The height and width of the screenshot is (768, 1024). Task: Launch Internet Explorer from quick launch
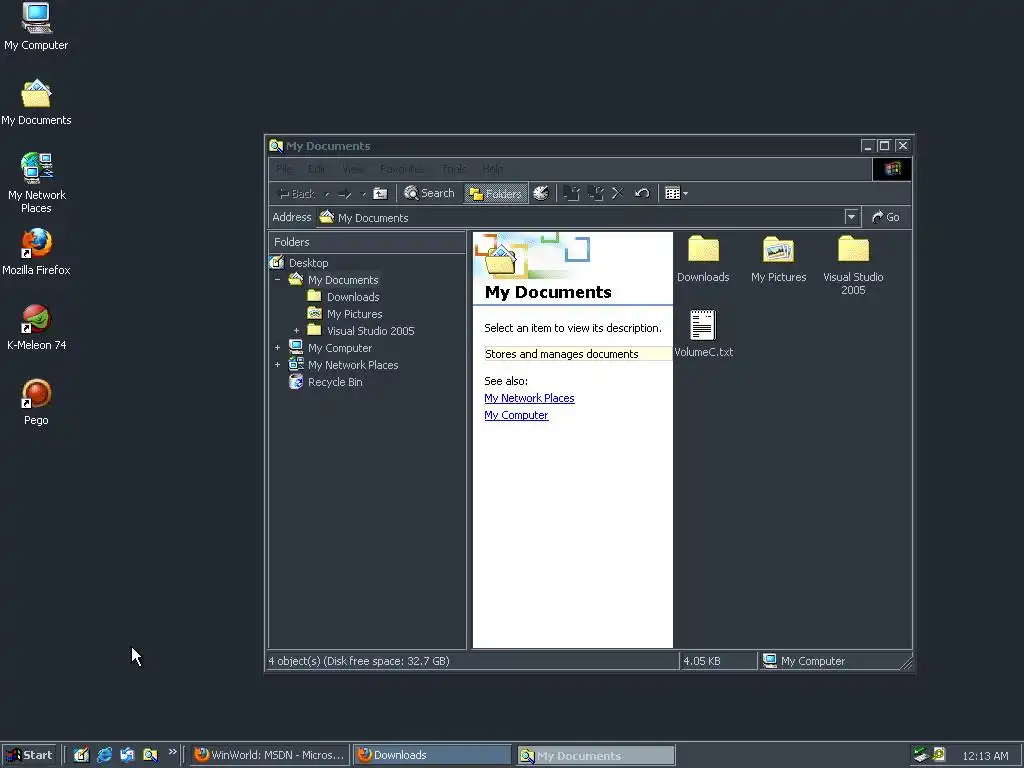pyautogui.click(x=104, y=755)
